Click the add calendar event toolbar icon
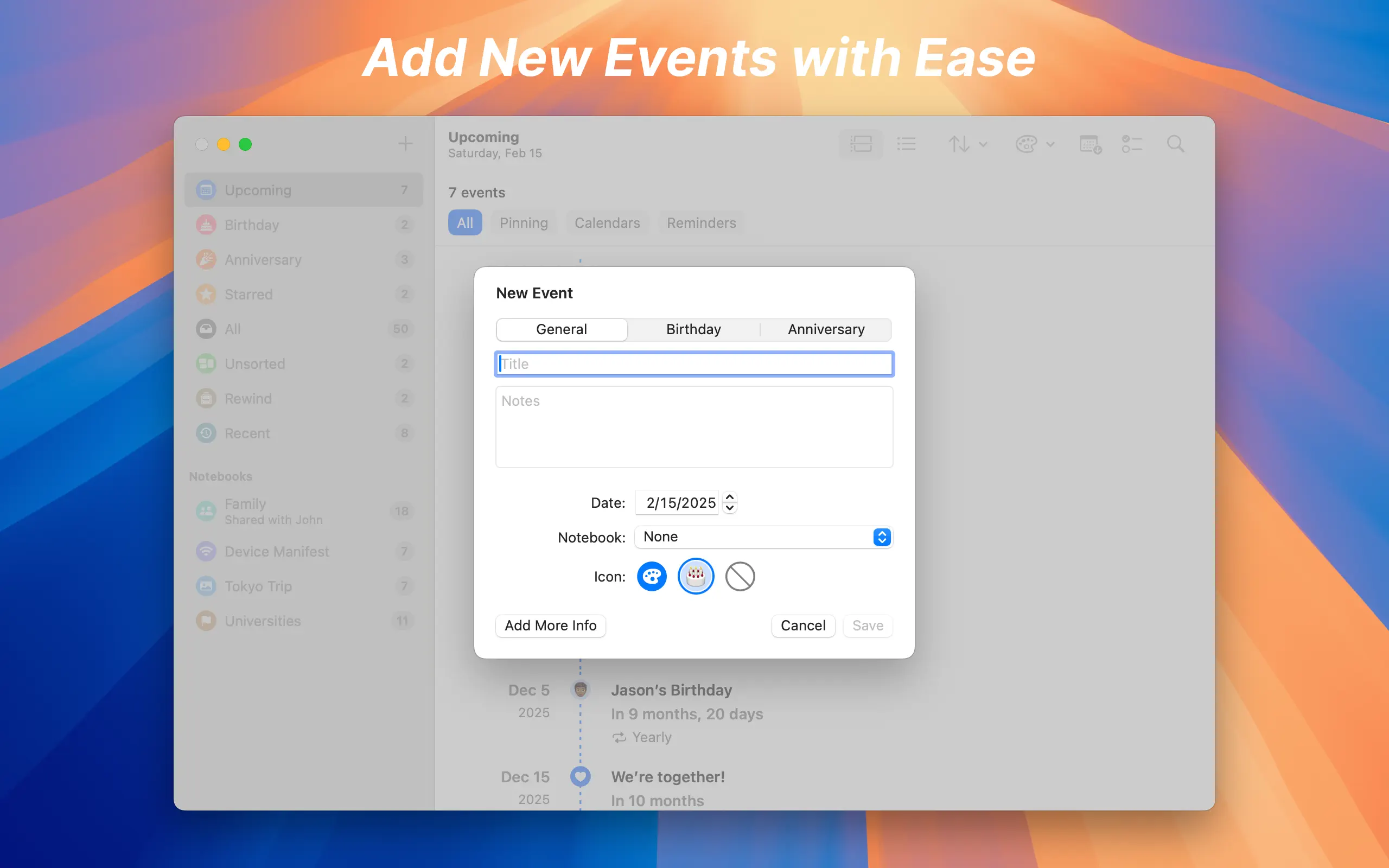Viewport: 1389px width, 868px height. (1089, 144)
